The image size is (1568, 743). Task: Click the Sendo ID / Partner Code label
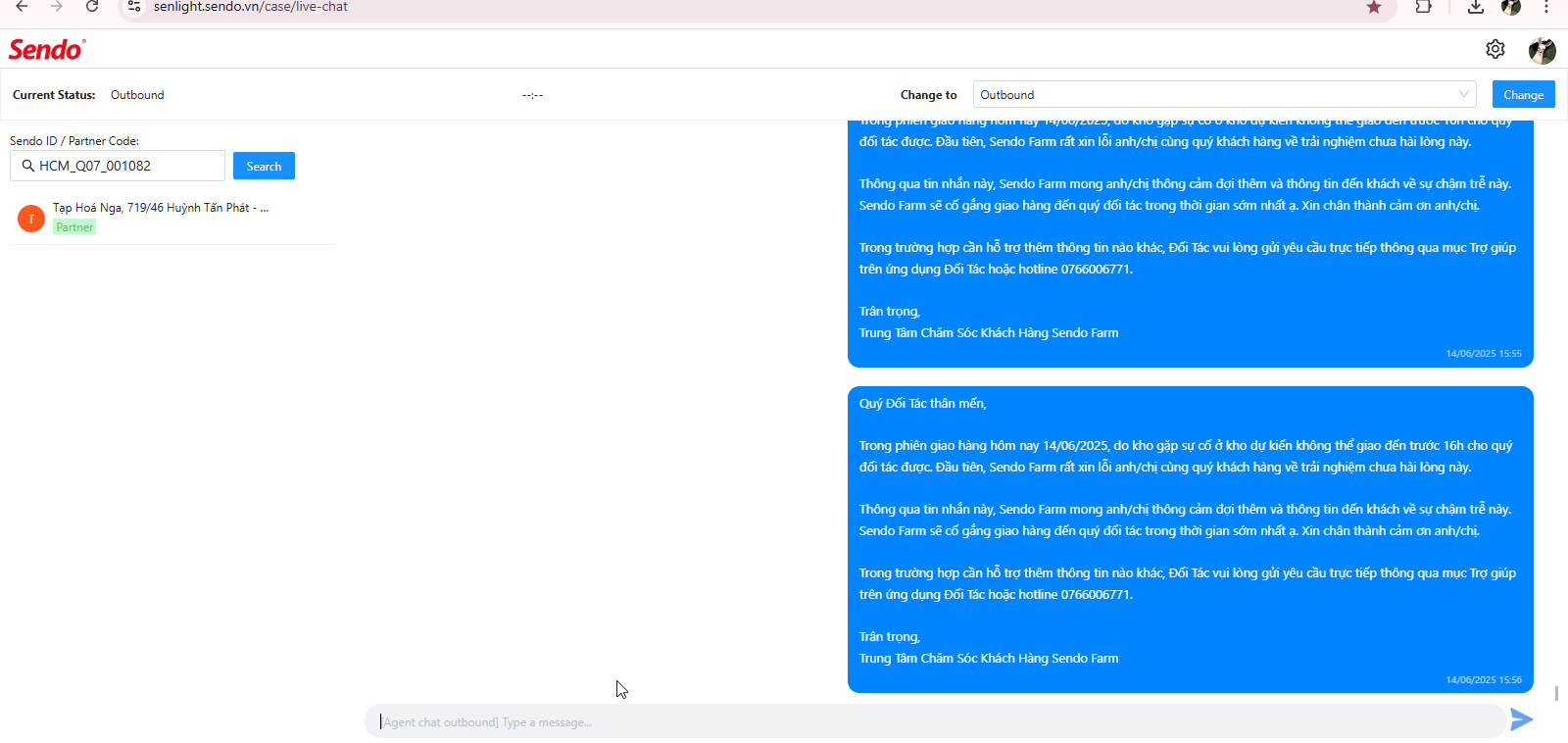tap(74, 141)
